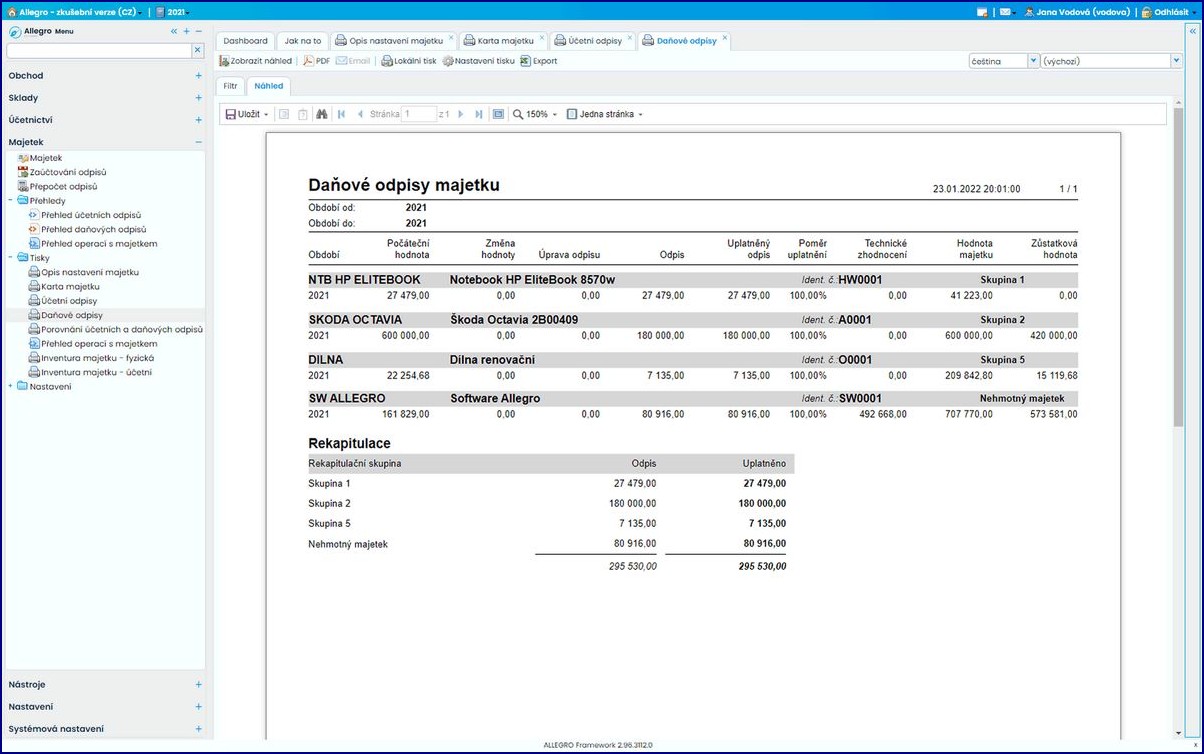Open Nastavení tisku print settings
The image size is (1204, 754).
[x=478, y=61]
